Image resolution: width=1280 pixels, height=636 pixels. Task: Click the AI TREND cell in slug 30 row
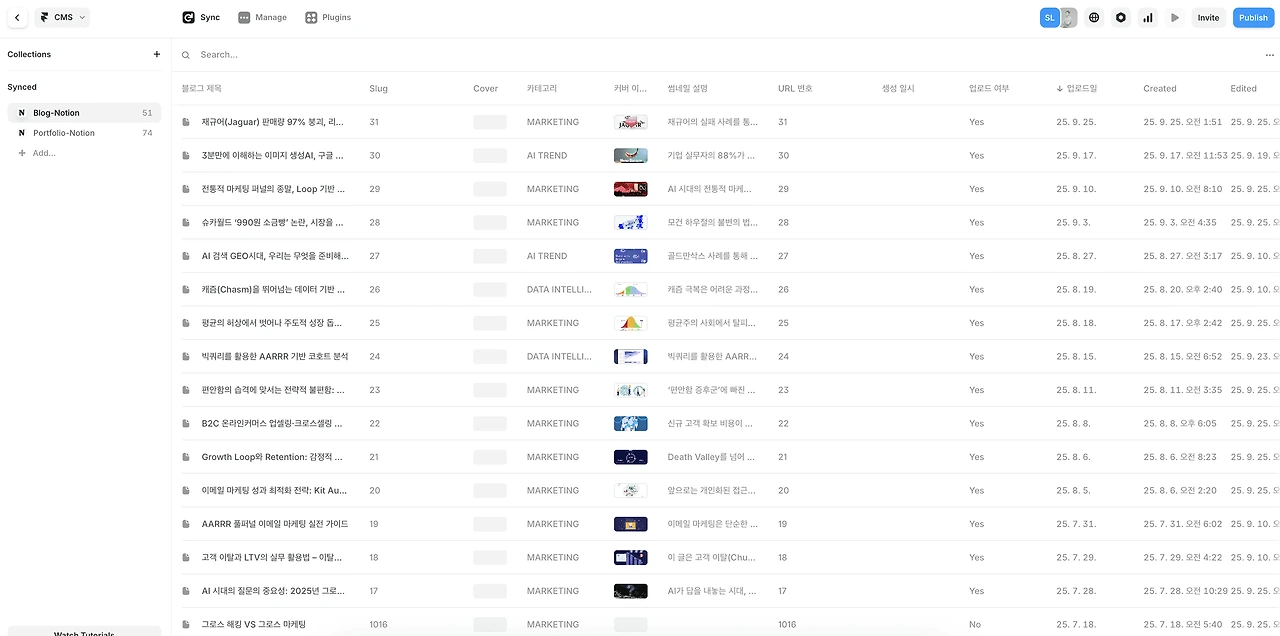[x=547, y=156]
